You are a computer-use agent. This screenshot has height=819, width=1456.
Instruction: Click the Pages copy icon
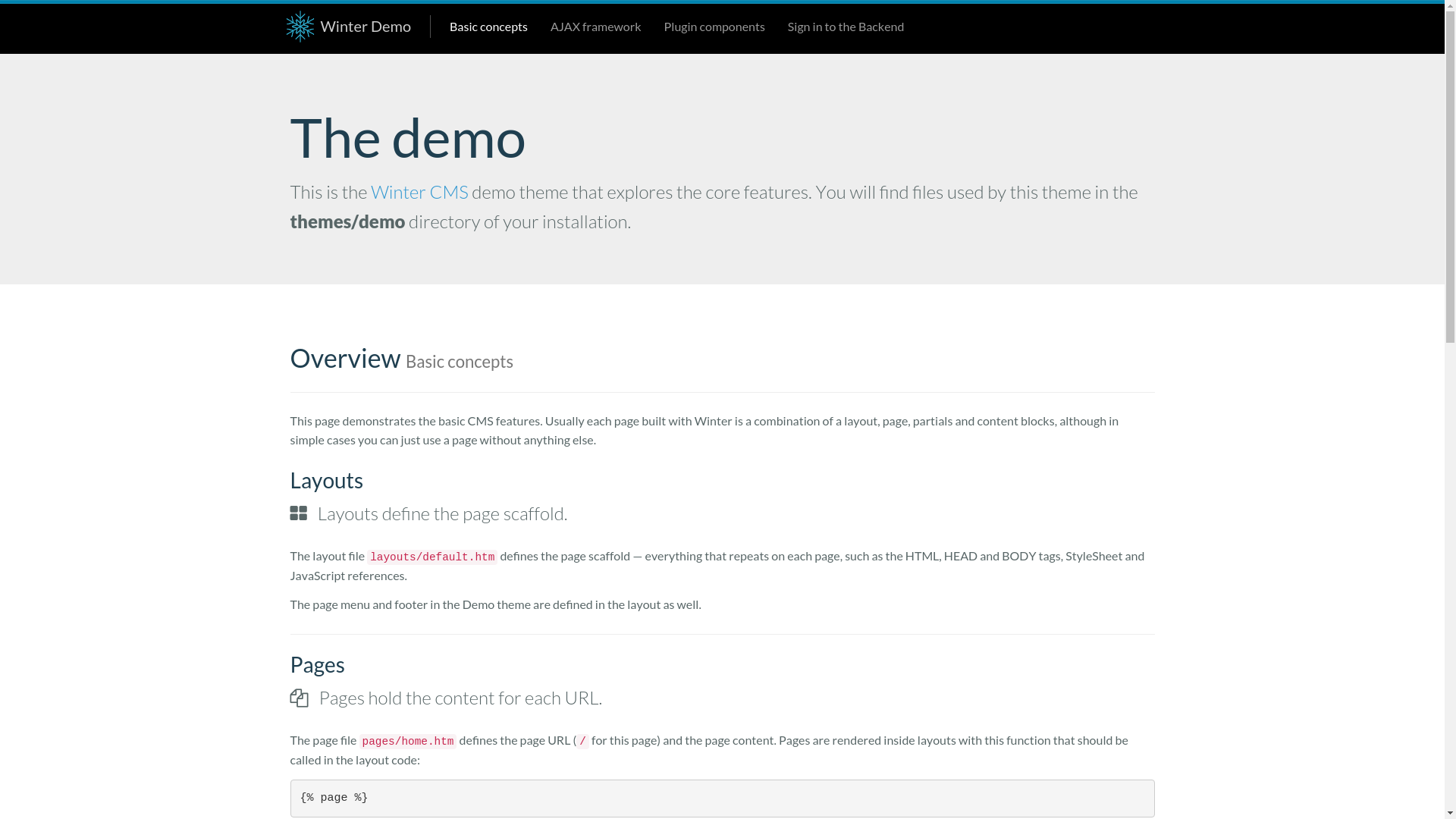299,698
